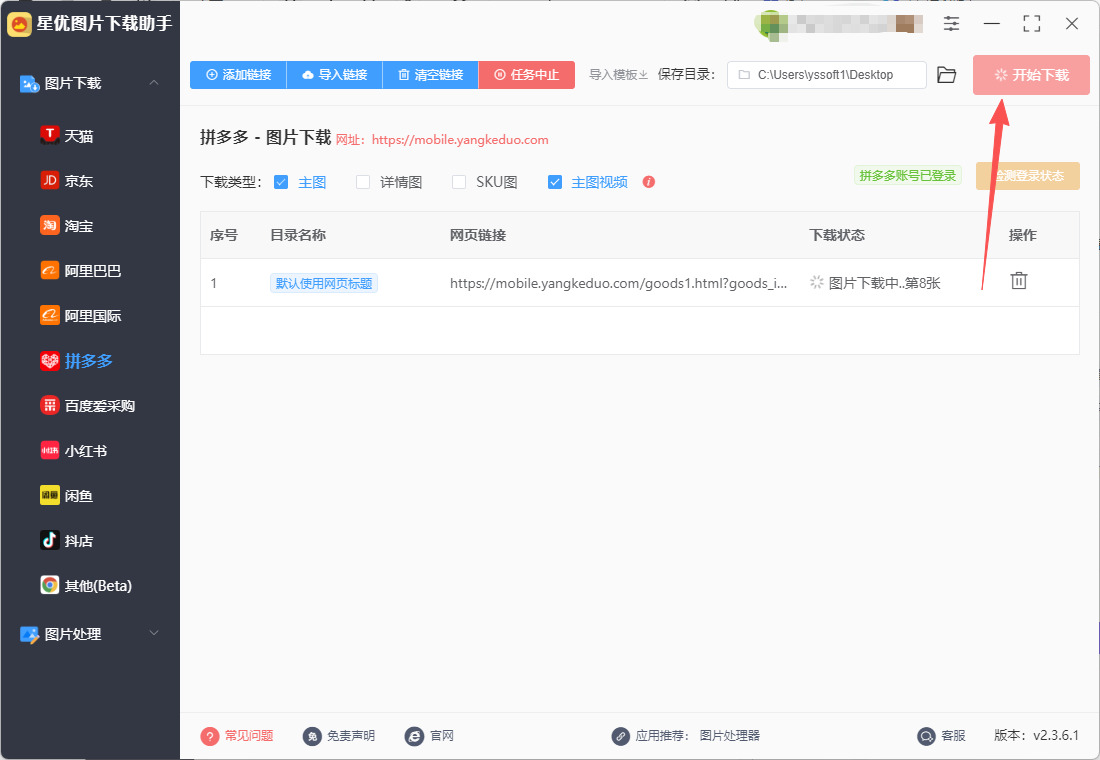Uncheck the 主图 checkbox
This screenshot has height=760, width=1100.
pyautogui.click(x=281, y=182)
